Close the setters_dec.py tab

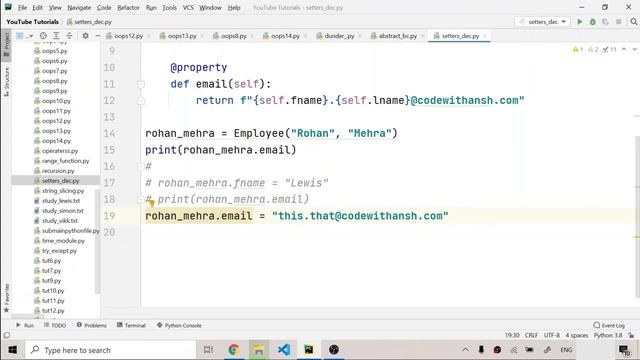[x=484, y=36]
